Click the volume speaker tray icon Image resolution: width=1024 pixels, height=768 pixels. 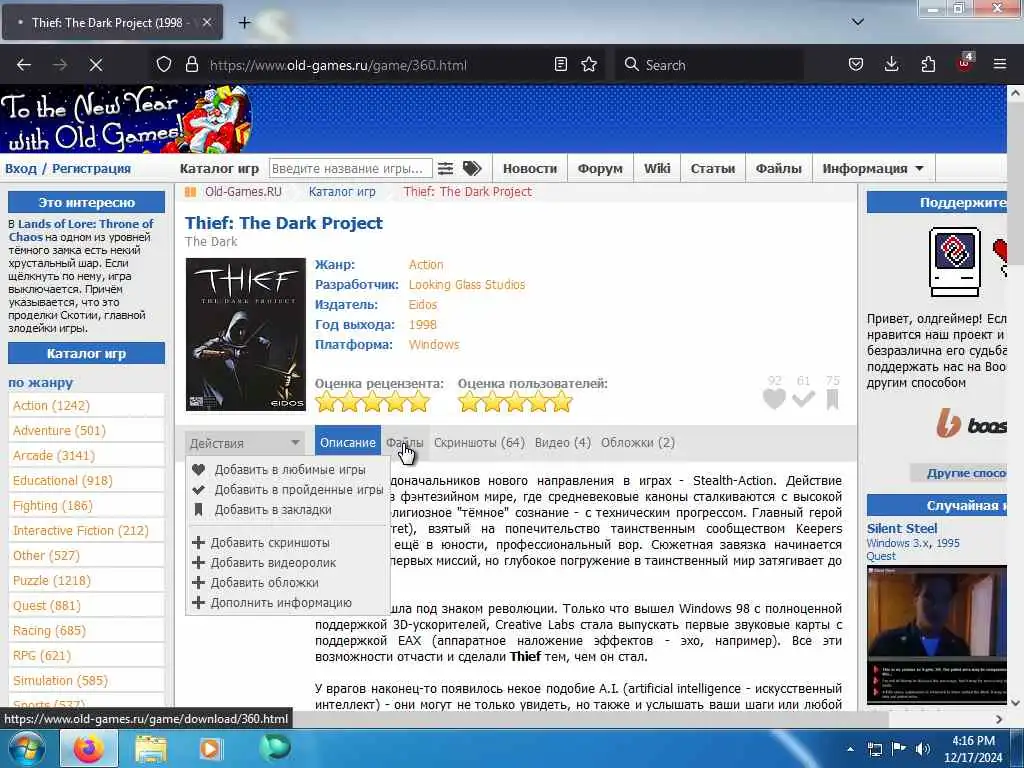click(x=923, y=749)
